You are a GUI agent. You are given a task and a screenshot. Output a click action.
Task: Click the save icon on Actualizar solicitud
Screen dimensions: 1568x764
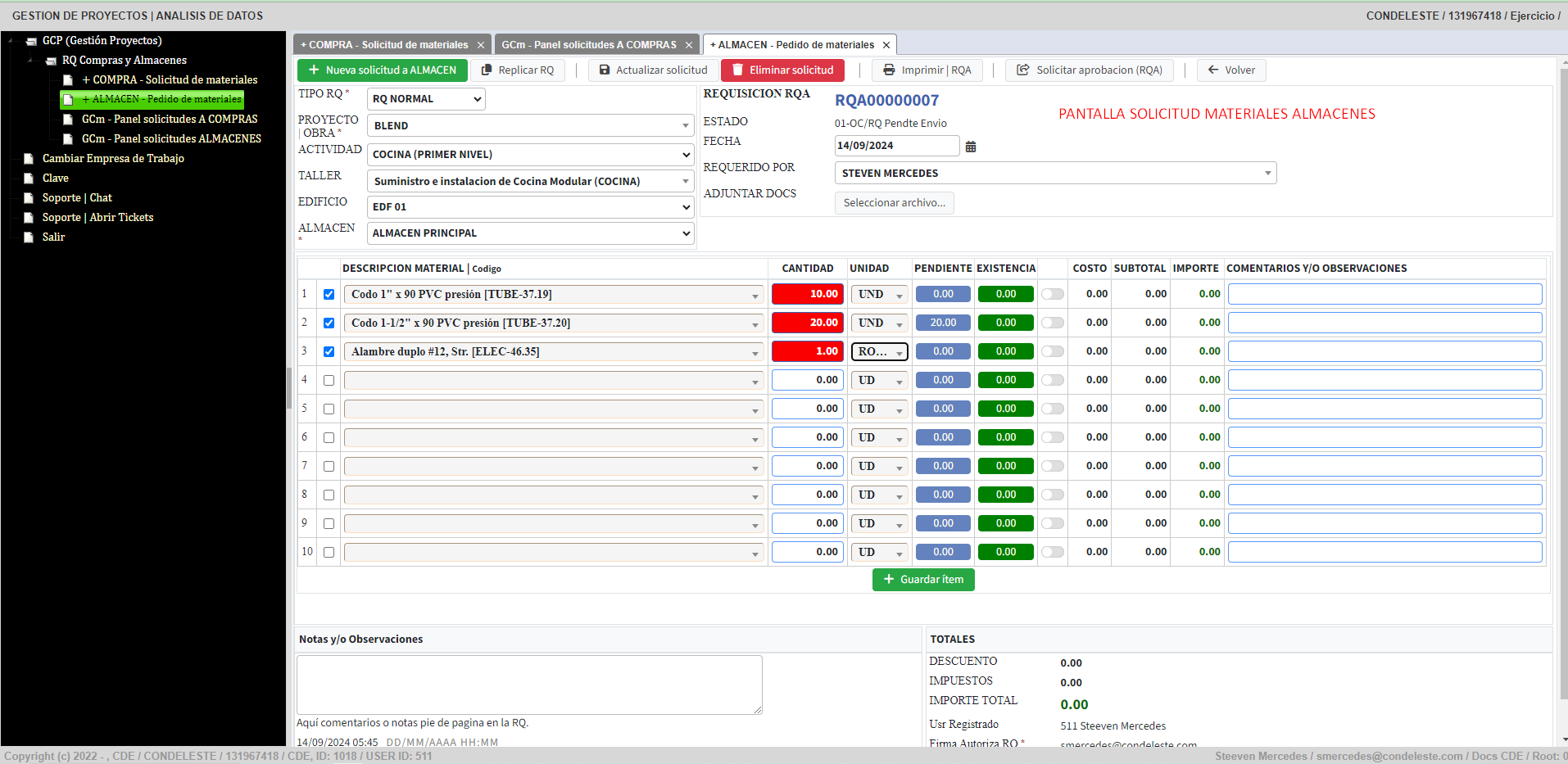tap(605, 70)
